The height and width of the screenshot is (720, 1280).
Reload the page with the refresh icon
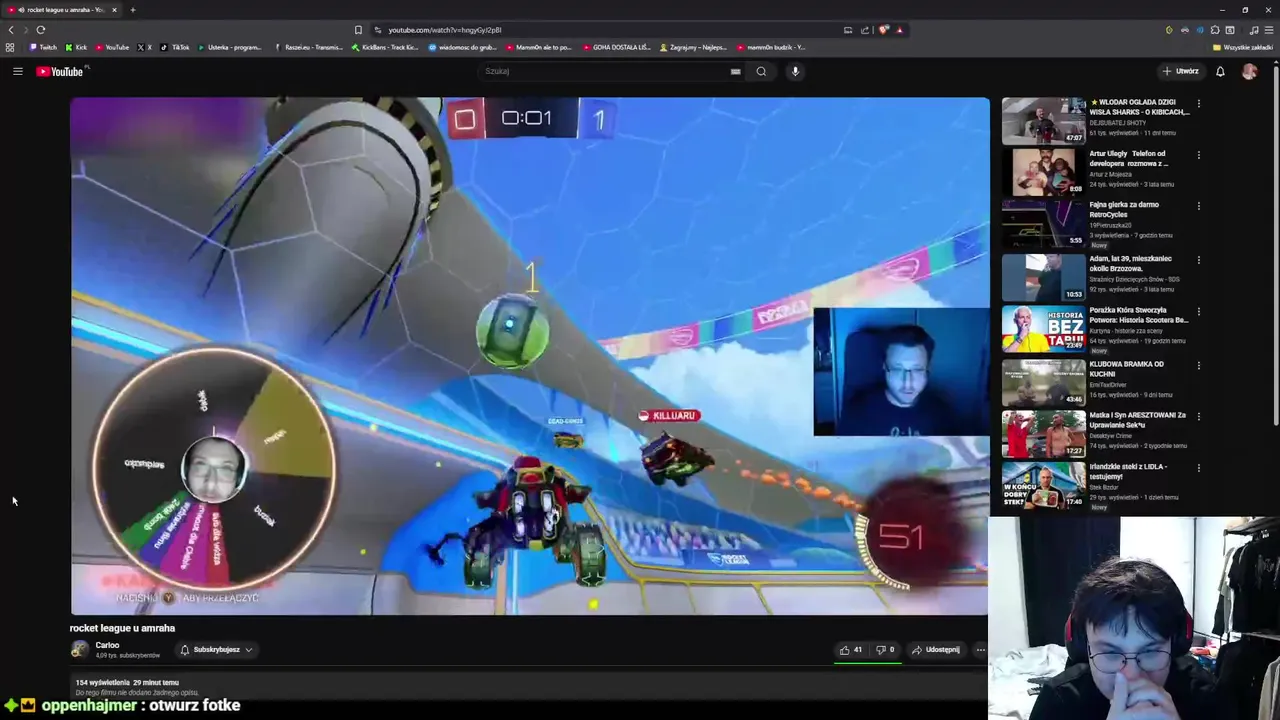pos(41,30)
